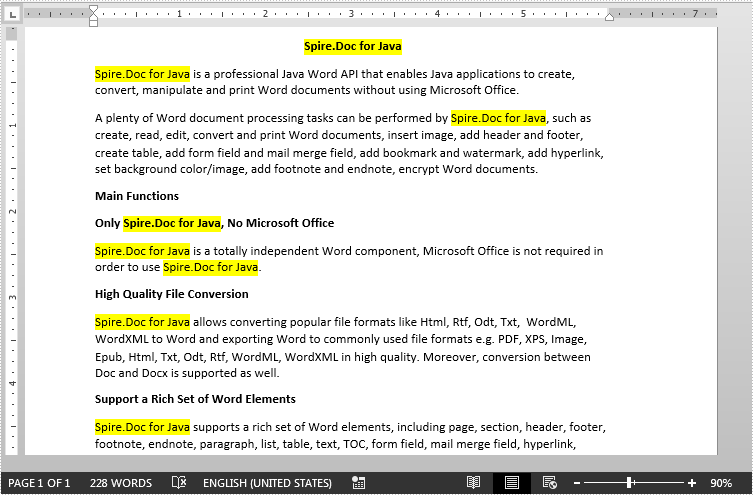This screenshot has width=753, height=495.
Task: Click PAGE 1 OF 1 in status bar
Action: (x=39, y=483)
